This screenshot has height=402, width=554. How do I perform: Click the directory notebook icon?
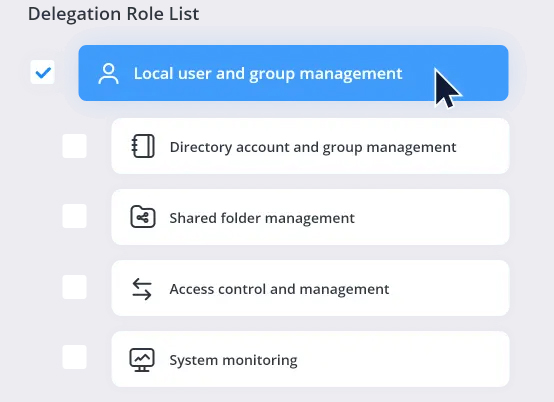point(143,146)
